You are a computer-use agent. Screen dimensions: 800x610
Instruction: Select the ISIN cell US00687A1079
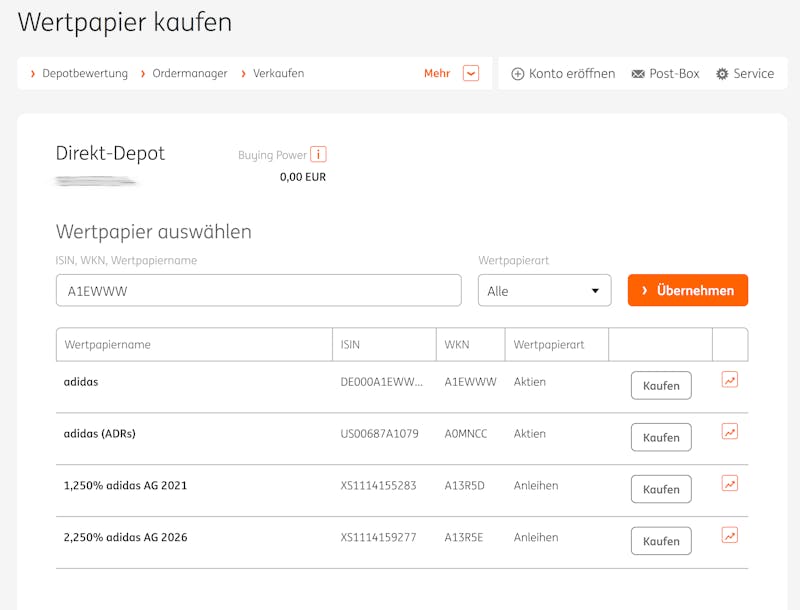click(x=380, y=434)
